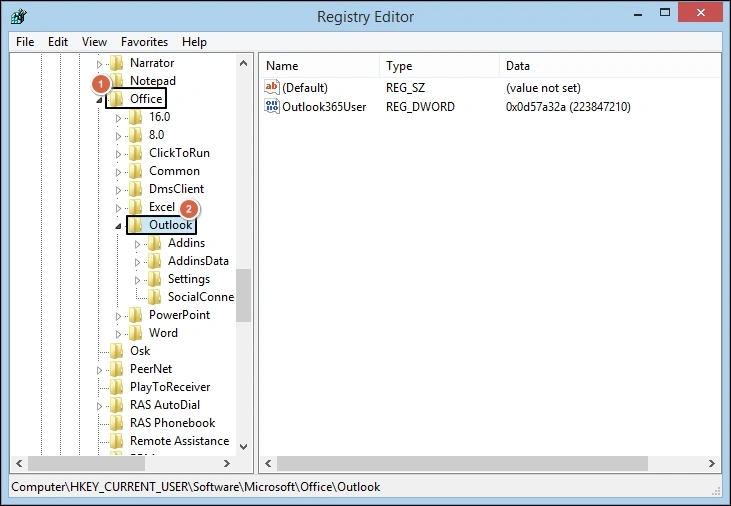Click the Common folder icon
The height and width of the screenshot is (506, 731).
[135, 171]
